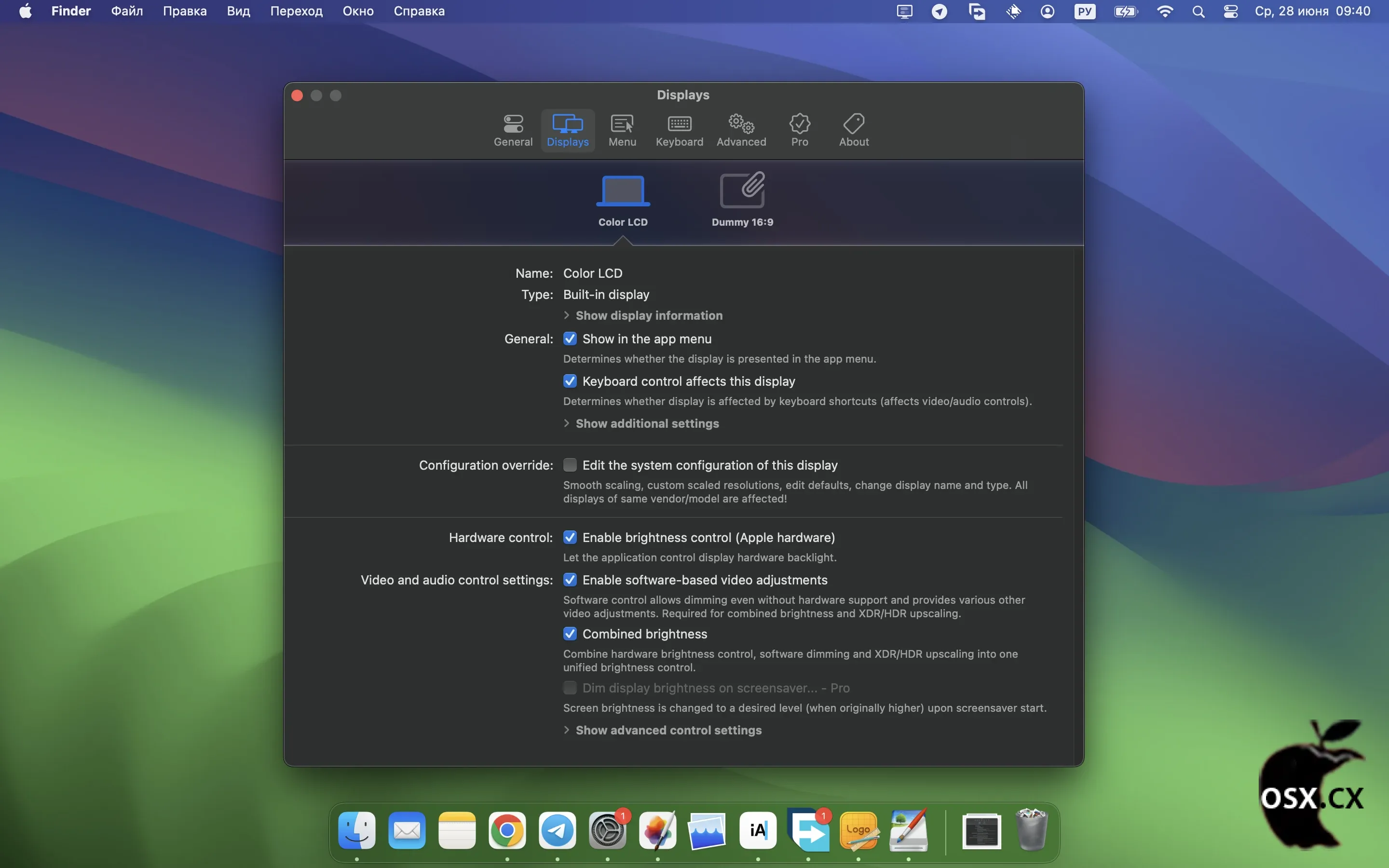Toggle Enable brightness control (Apple hardware)
This screenshot has height=868, width=1389.
point(570,537)
